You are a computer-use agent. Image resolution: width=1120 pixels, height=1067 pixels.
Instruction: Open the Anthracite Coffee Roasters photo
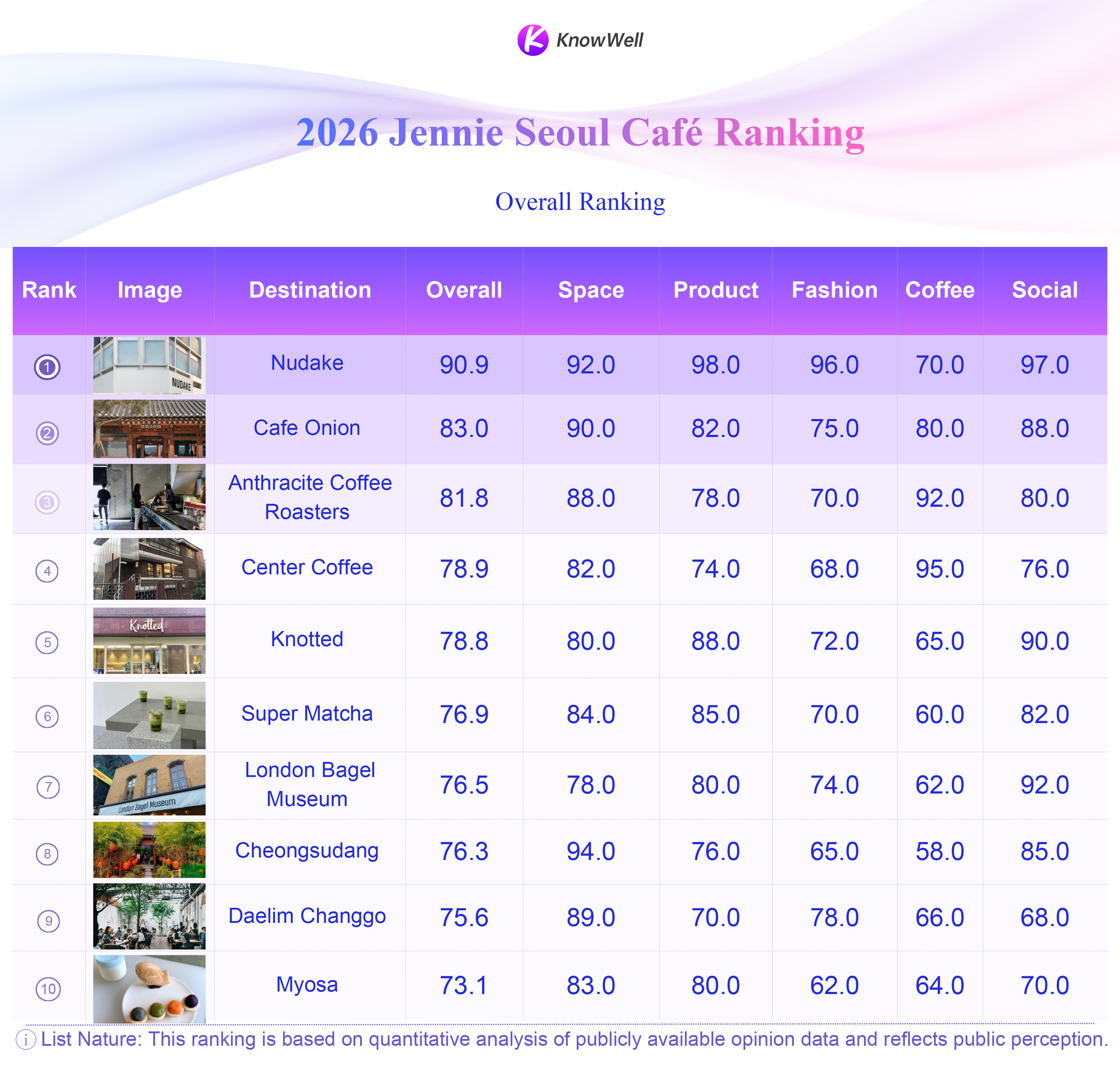point(149,497)
